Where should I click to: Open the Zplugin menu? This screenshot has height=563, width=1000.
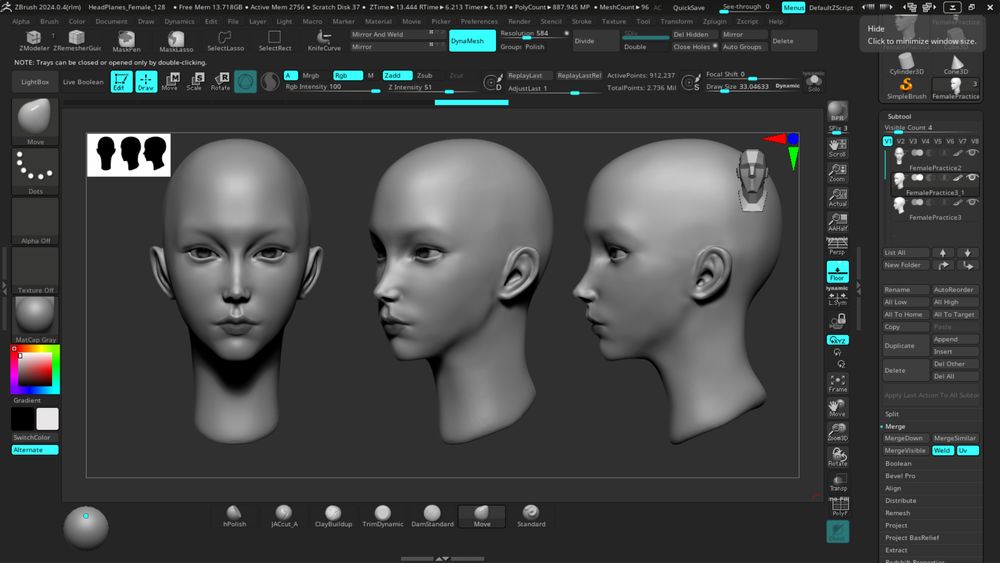coord(714,21)
